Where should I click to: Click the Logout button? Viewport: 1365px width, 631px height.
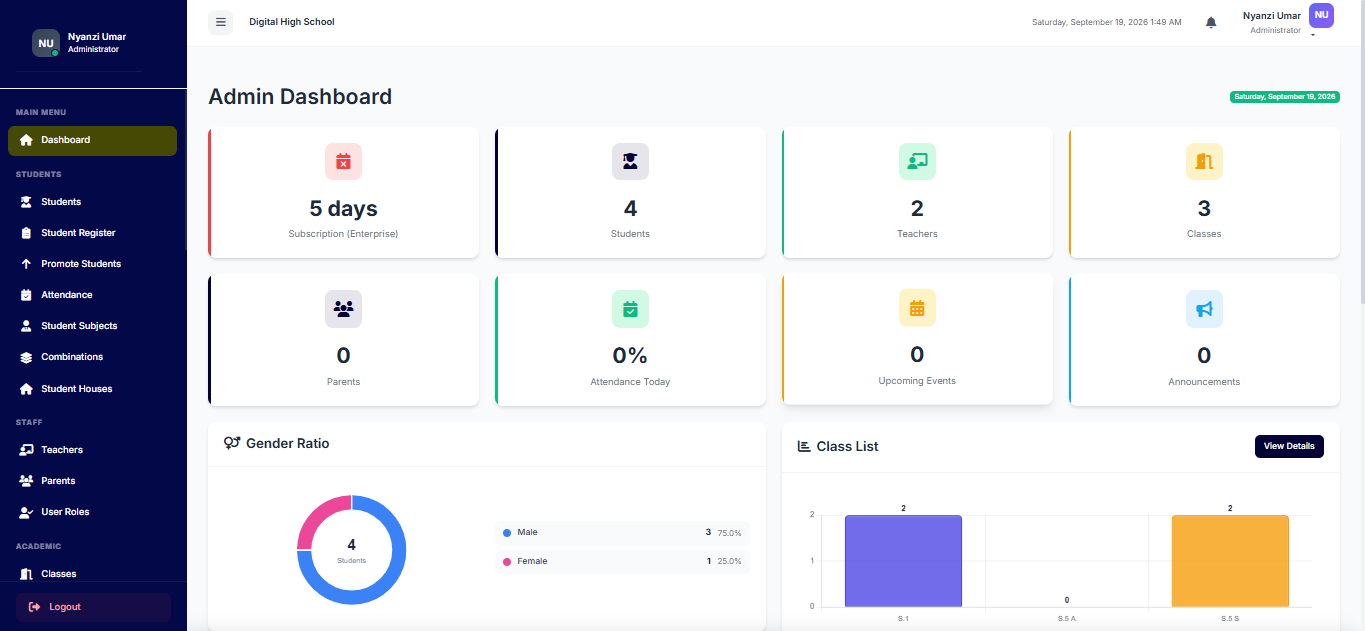93,607
